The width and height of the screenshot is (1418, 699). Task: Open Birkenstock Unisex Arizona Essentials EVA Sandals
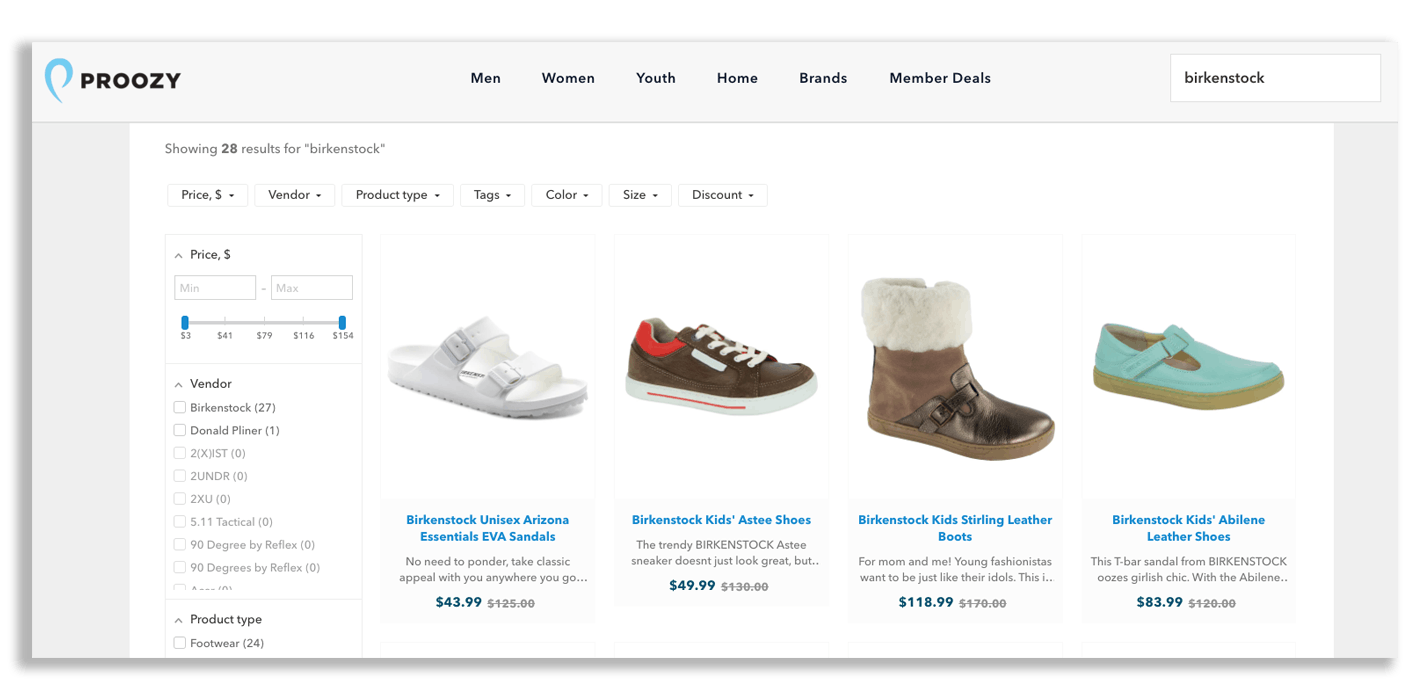(487, 527)
